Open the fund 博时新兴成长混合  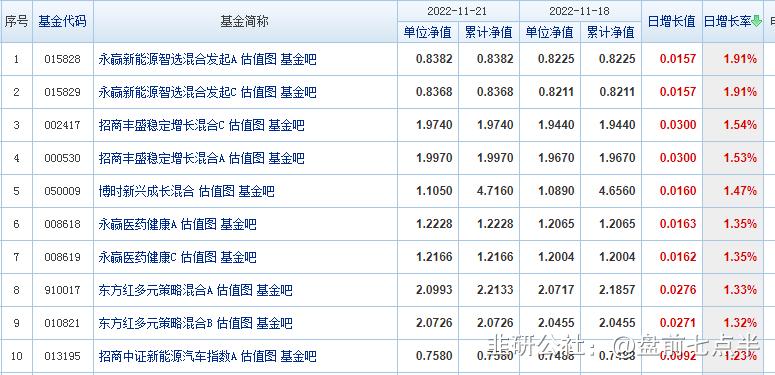click(x=146, y=191)
